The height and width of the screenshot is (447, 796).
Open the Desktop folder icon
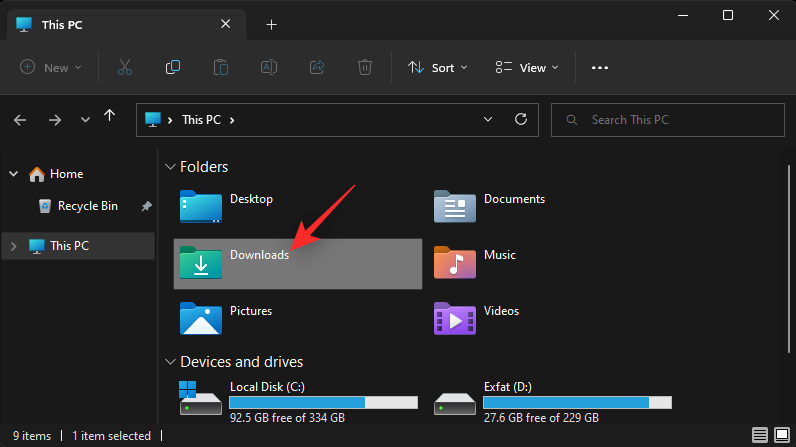(x=201, y=207)
